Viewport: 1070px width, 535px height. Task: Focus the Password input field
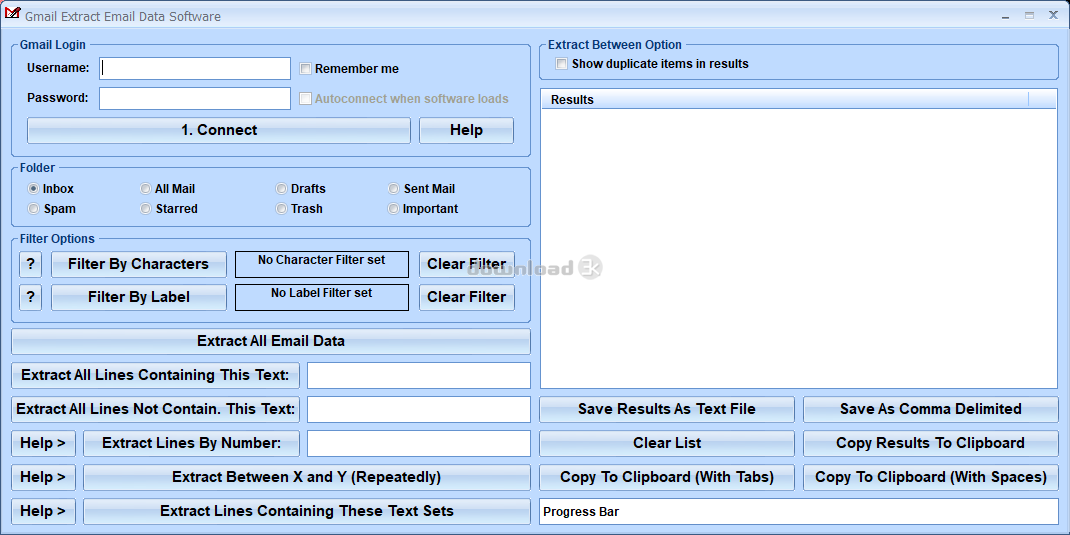[x=195, y=98]
